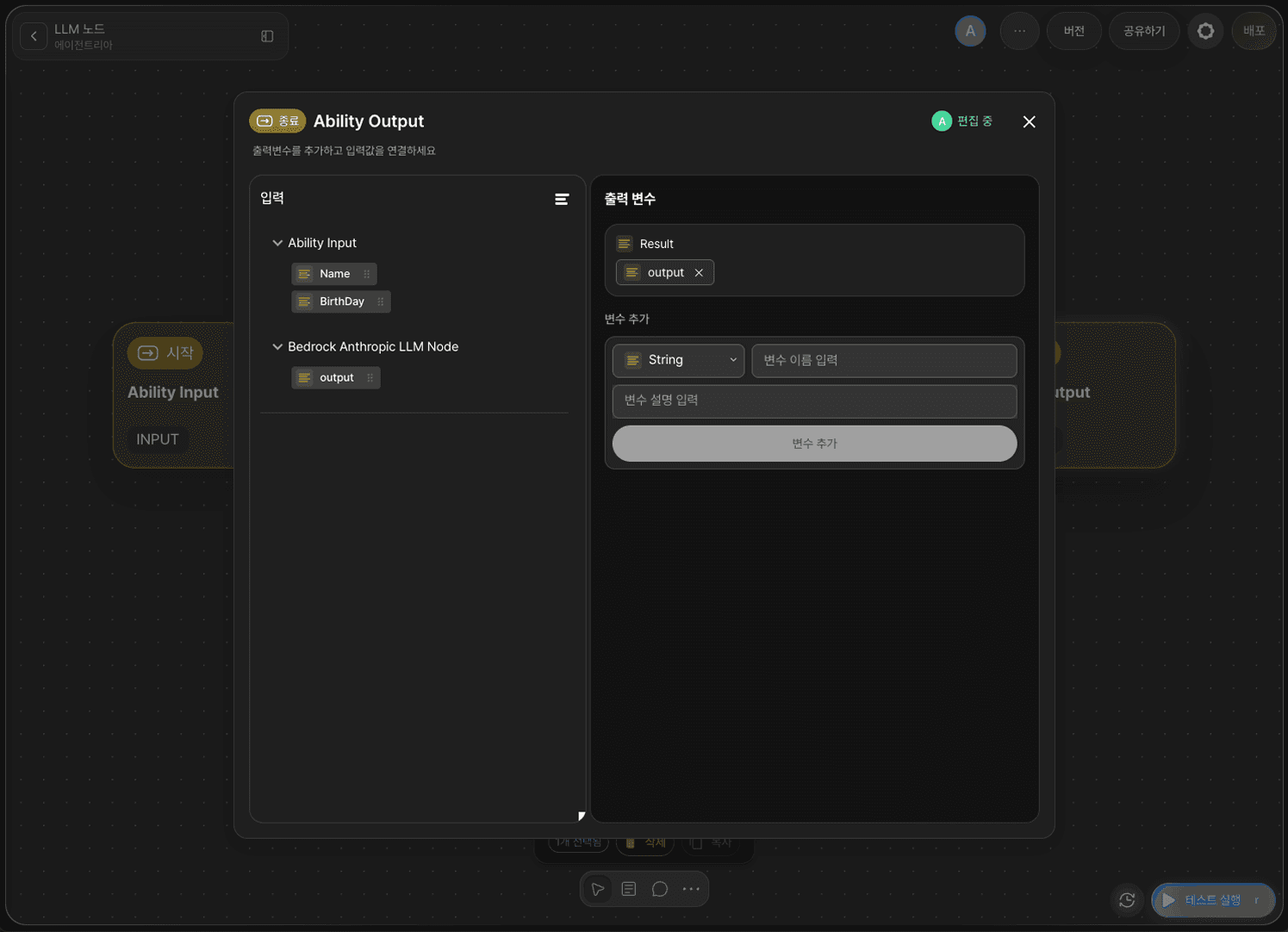Grab the drag handle on Bedrock output chip
1288x932 pixels.
pyautogui.click(x=370, y=377)
